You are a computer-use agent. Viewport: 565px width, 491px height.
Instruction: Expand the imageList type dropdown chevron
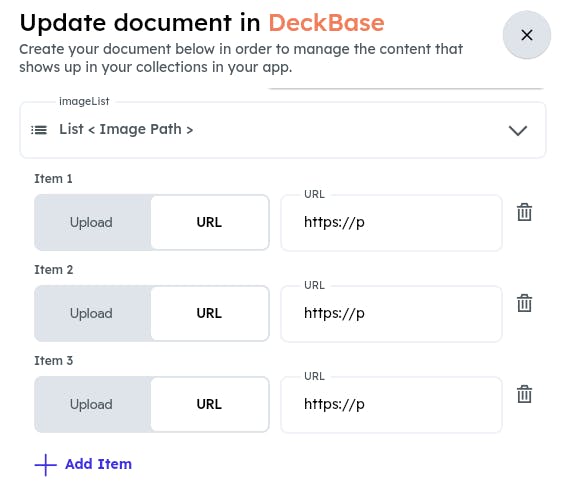[518, 130]
